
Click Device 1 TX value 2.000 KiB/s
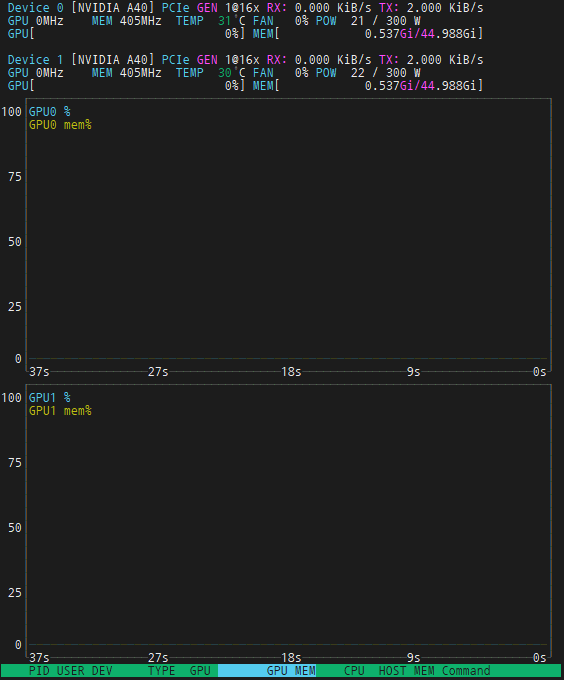coord(445,60)
